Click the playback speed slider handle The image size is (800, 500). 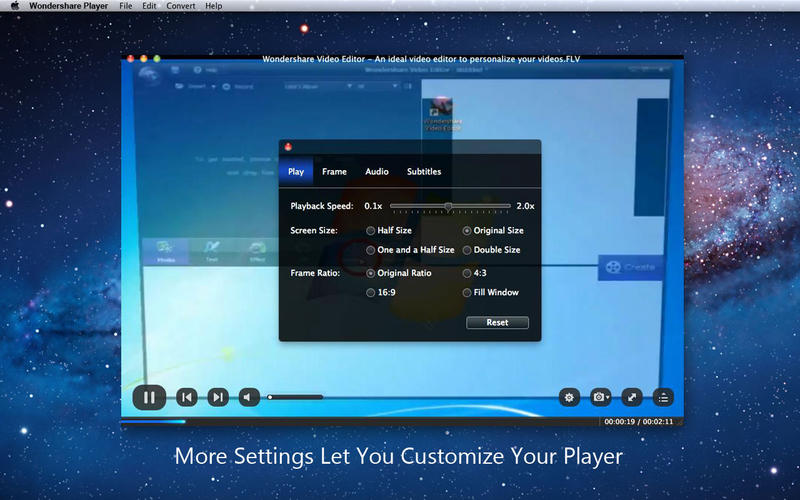[x=448, y=206]
